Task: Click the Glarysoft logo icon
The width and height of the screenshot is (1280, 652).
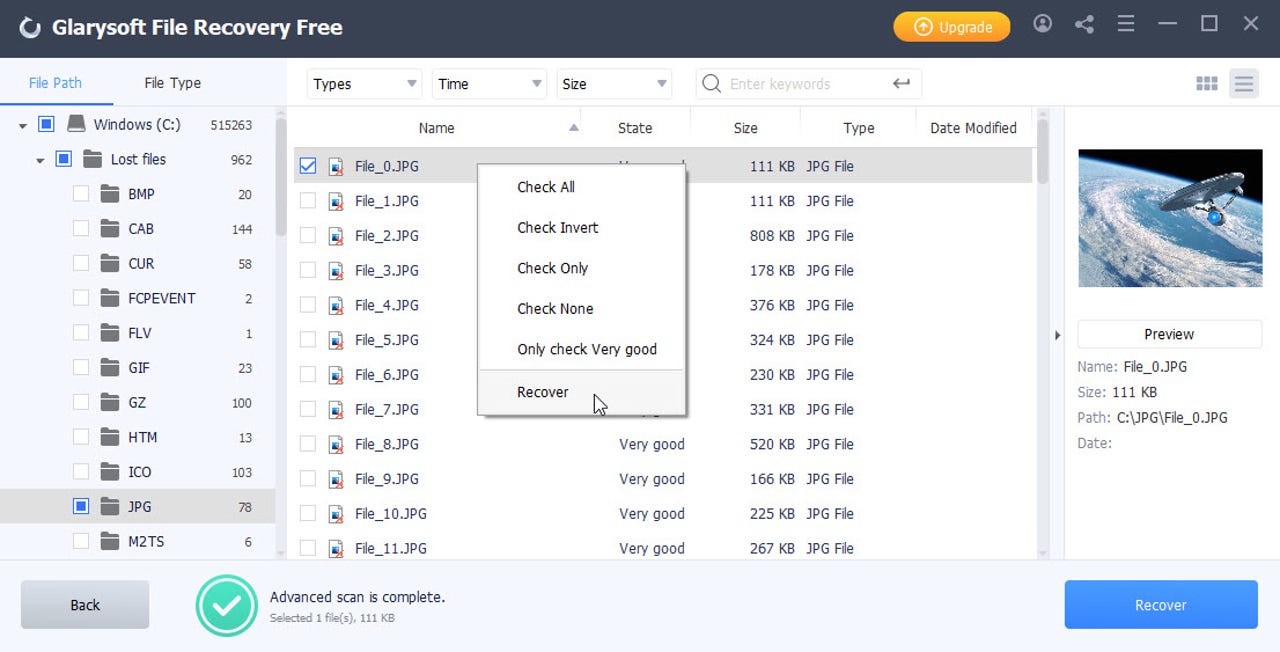Action: click(31, 27)
